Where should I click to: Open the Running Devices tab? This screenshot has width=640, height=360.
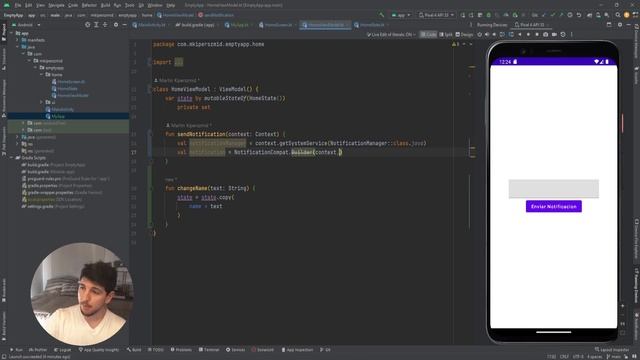coord(492,25)
